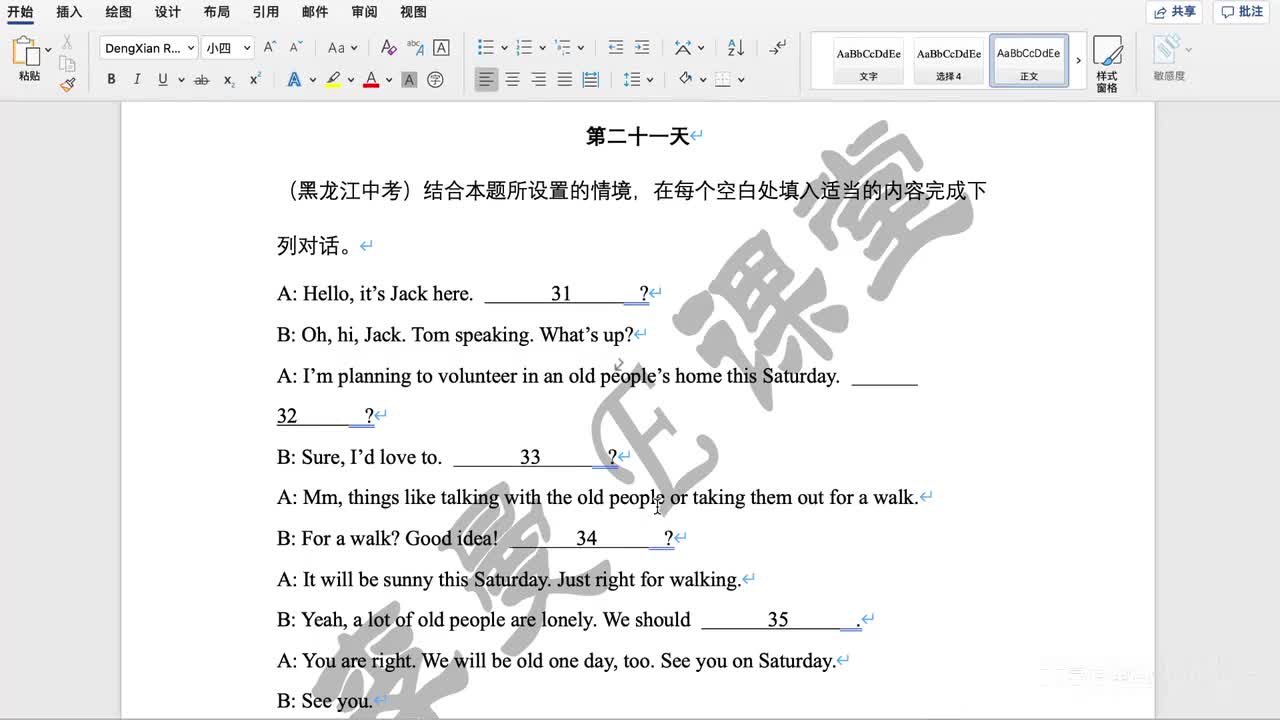Click the bullet list icon

[486, 47]
